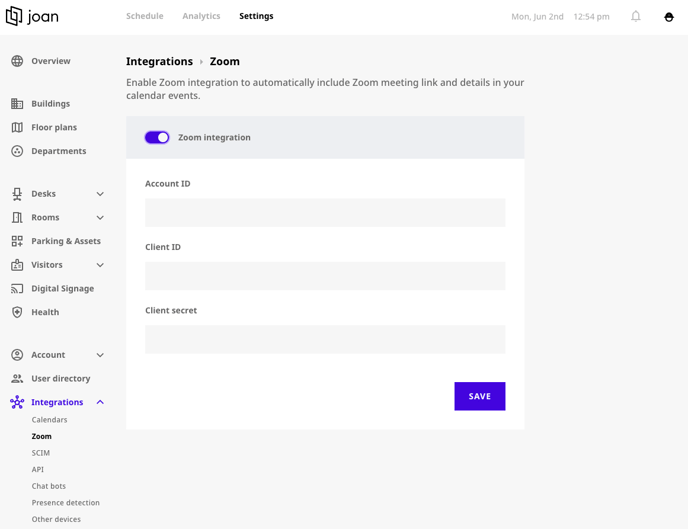Click the time '12:54 pm'
The image size is (688, 529).
point(591,17)
